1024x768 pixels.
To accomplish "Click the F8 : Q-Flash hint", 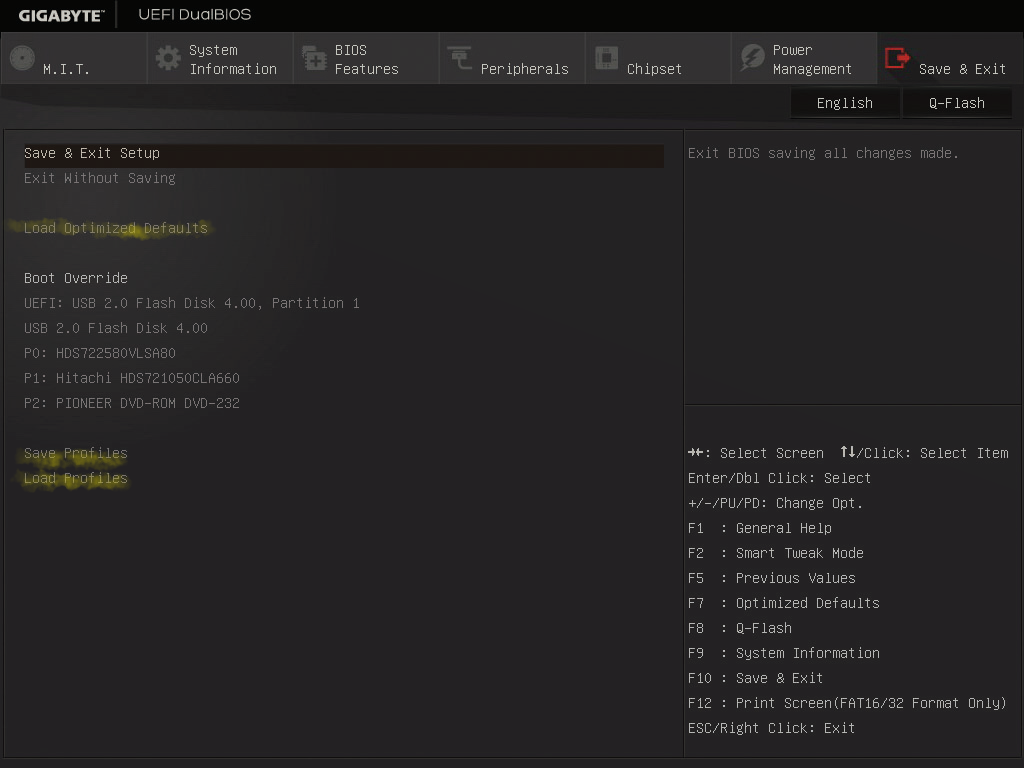I will pos(740,628).
